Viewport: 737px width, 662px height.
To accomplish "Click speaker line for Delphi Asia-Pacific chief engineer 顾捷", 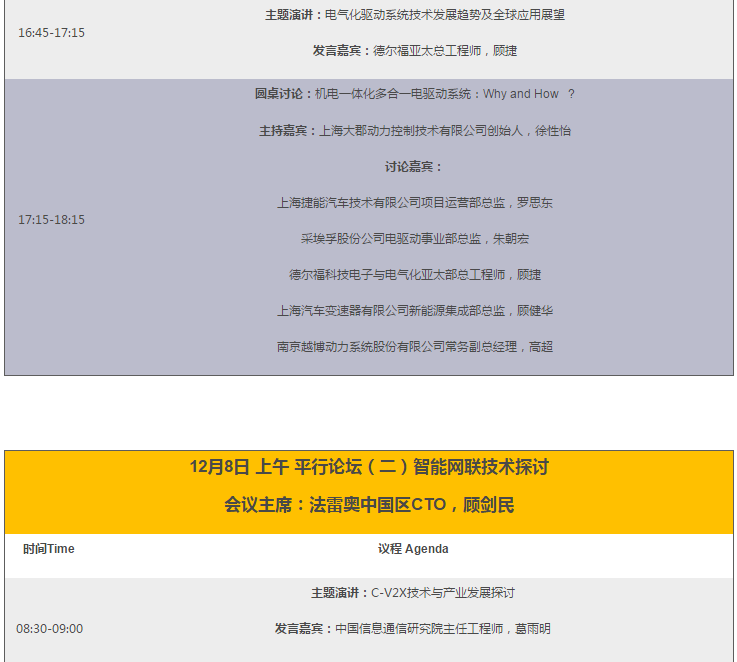I will coord(414,51).
